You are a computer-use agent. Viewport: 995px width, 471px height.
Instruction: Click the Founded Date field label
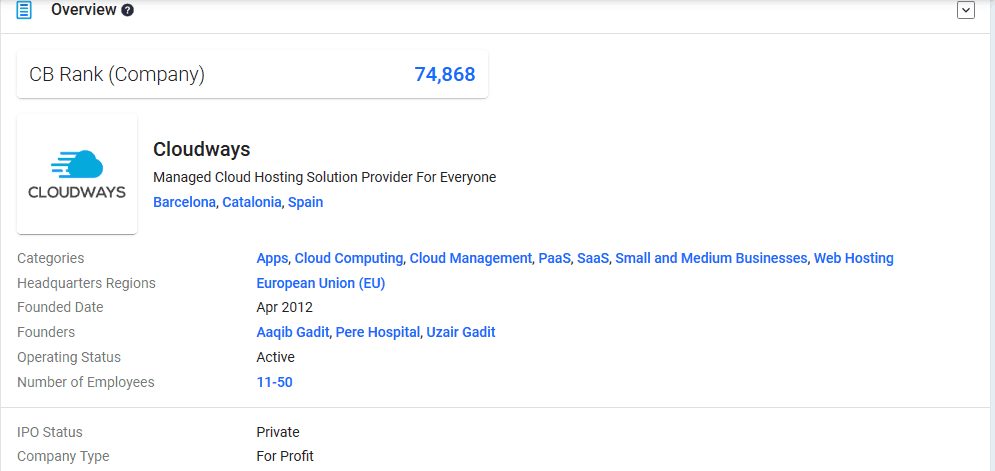click(60, 307)
